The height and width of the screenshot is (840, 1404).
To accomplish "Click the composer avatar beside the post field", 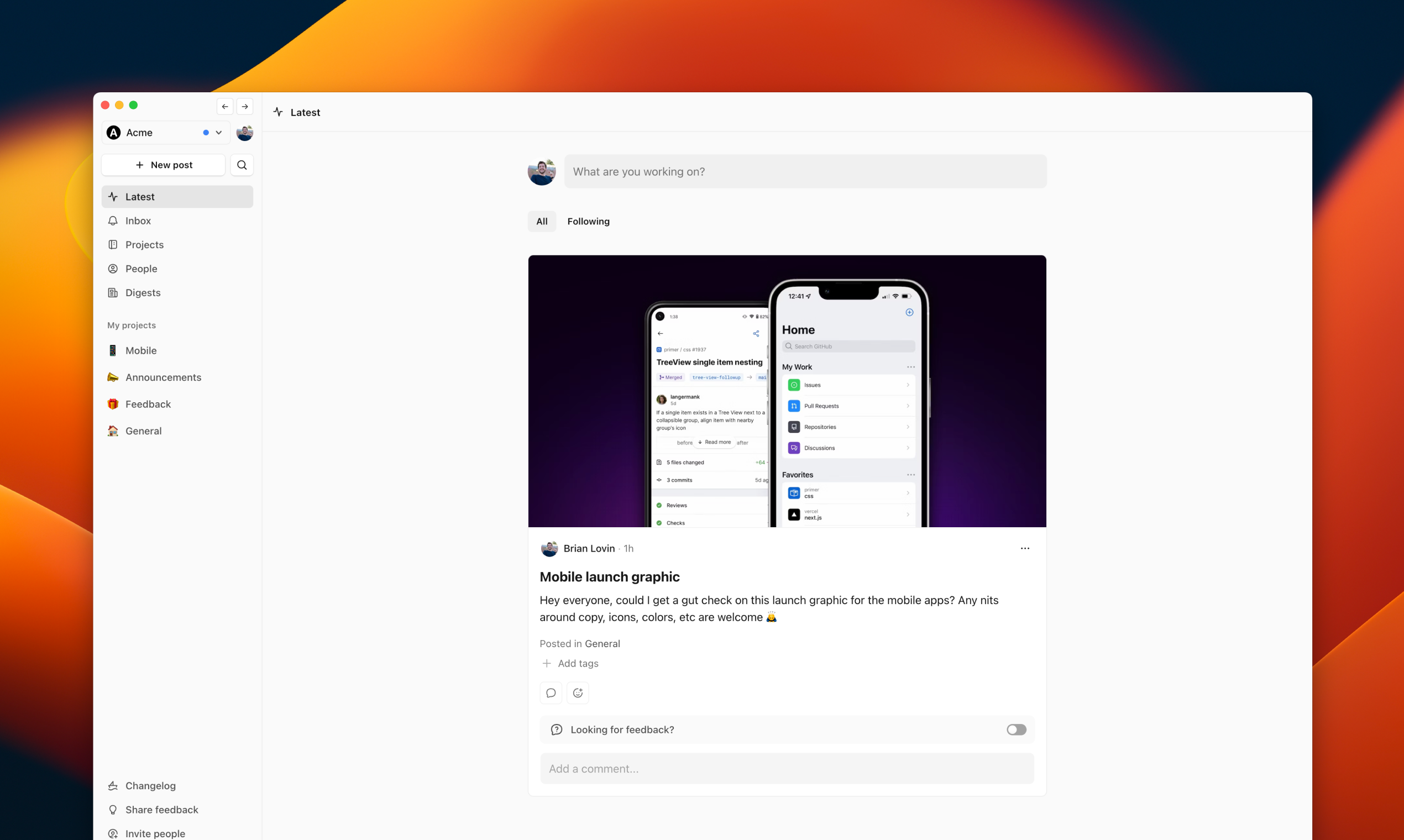I will coord(542,171).
